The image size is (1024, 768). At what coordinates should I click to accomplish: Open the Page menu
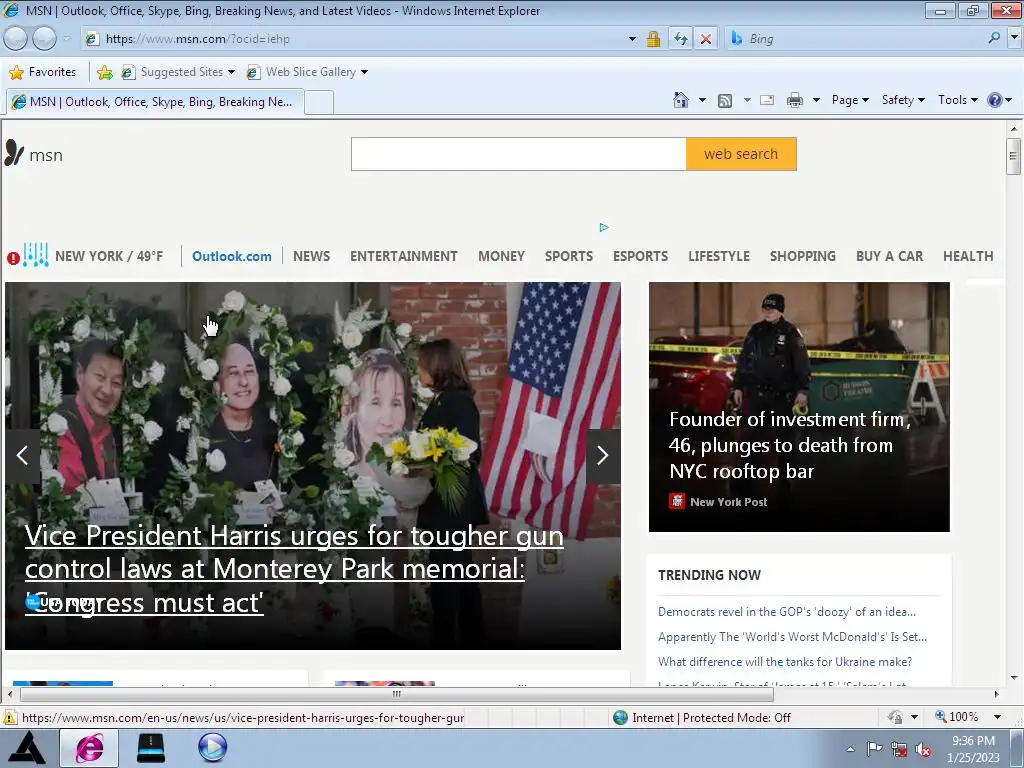coord(850,100)
